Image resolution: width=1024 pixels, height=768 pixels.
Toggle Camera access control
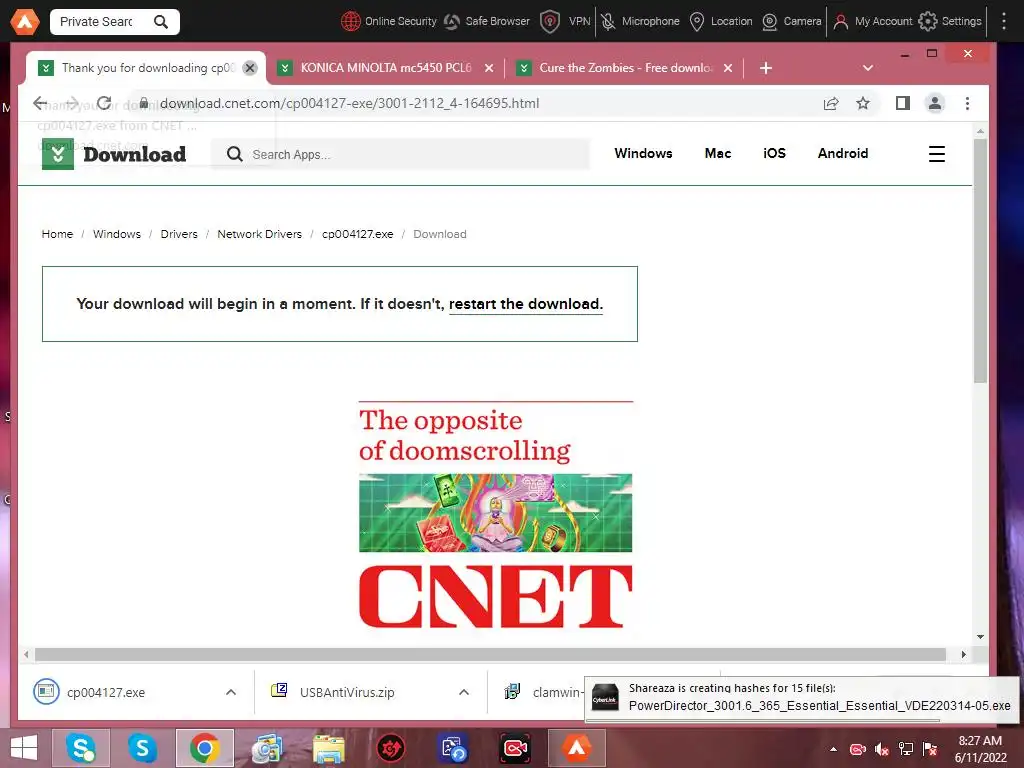pos(792,22)
